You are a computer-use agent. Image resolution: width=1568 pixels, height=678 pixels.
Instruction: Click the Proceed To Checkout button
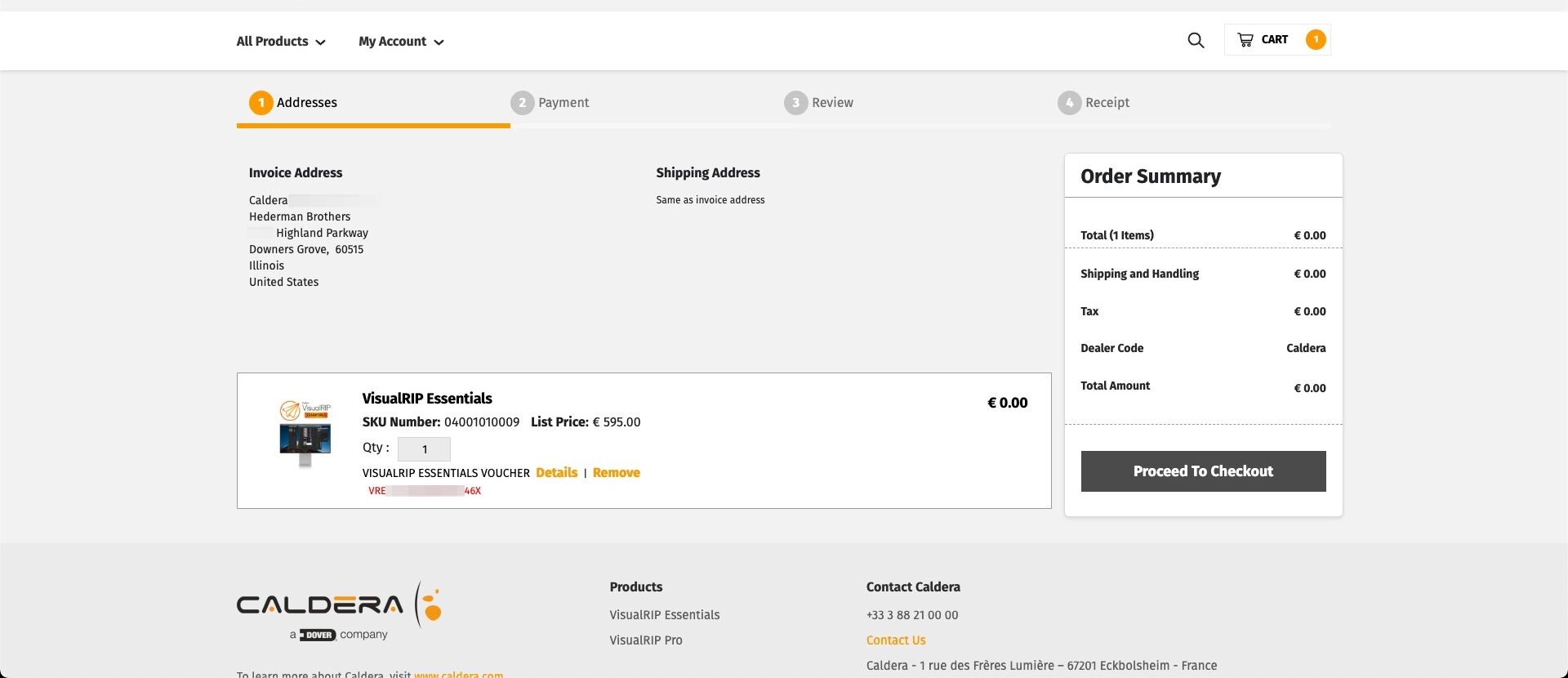click(1203, 471)
